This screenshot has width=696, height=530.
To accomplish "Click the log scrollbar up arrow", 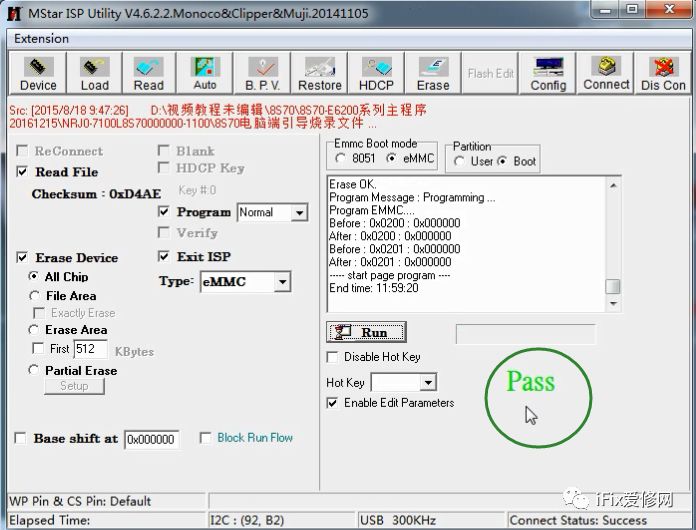I will click(x=613, y=186).
